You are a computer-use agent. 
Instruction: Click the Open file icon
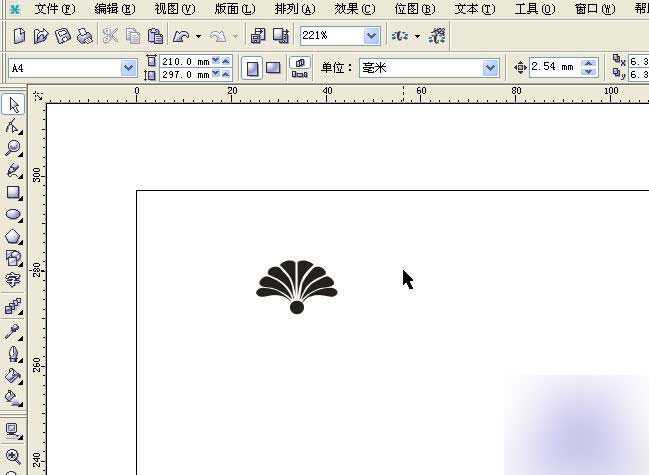41,36
